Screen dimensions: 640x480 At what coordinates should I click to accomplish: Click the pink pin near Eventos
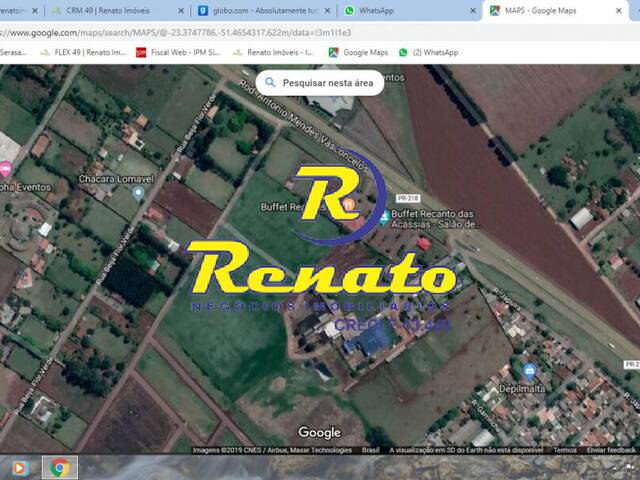[4, 169]
